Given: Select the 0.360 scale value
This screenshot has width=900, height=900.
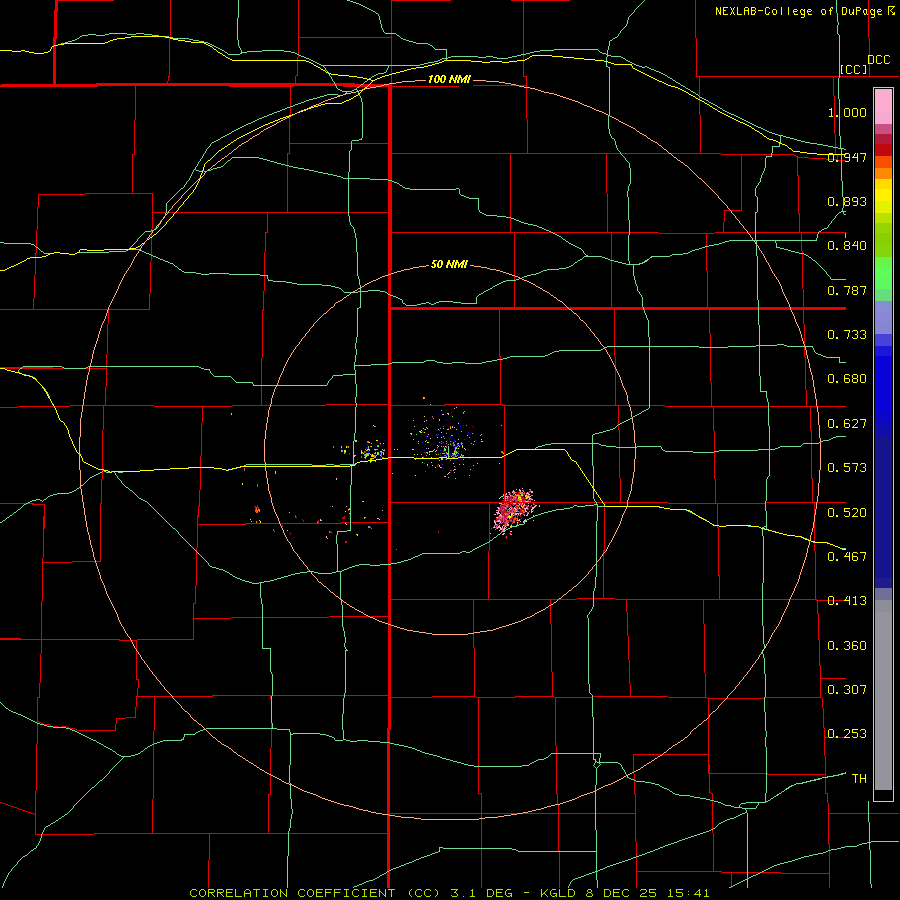Looking at the screenshot, I should coord(847,646).
